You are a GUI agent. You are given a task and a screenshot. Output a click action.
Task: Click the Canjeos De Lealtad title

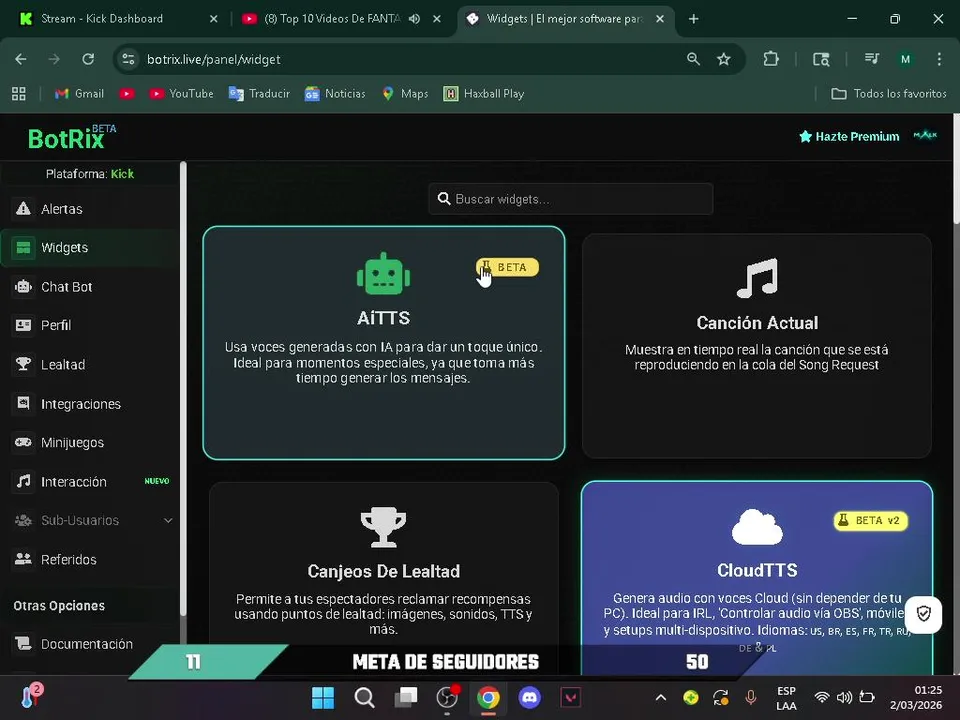[x=383, y=571]
